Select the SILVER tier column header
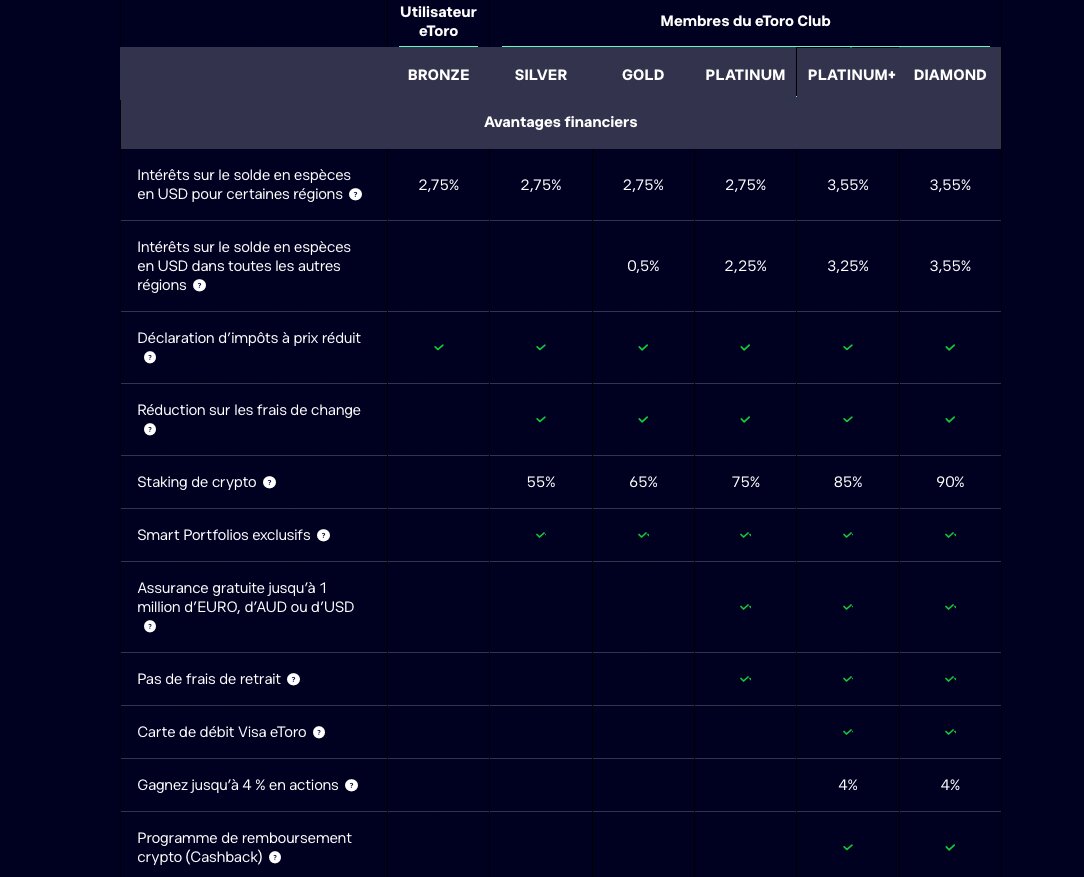 (540, 75)
